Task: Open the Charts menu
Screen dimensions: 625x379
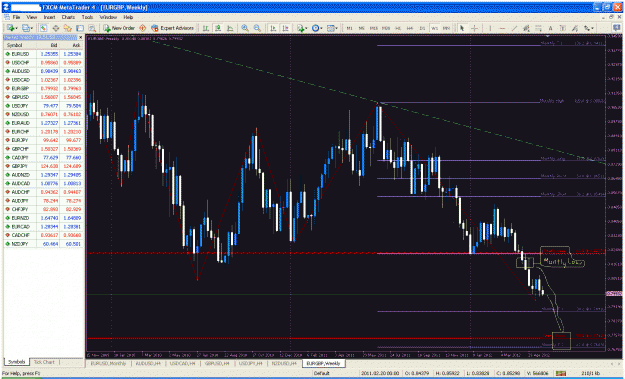Action: click(68, 18)
